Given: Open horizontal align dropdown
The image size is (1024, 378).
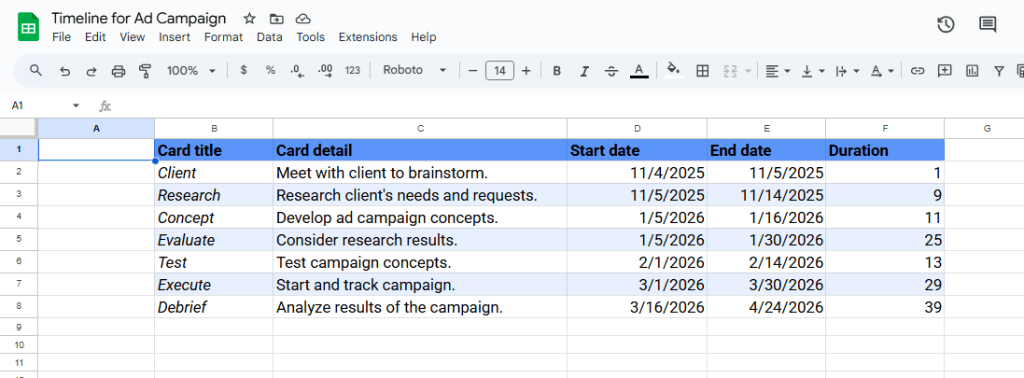Looking at the screenshot, I should click(x=778, y=71).
